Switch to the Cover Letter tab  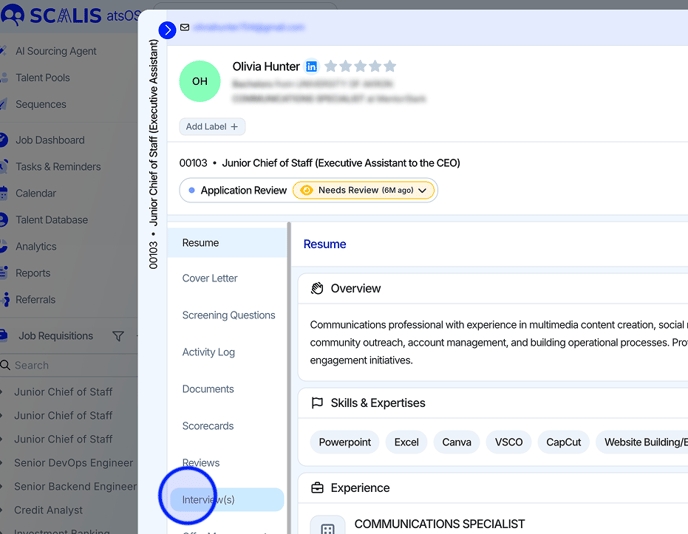(210, 278)
